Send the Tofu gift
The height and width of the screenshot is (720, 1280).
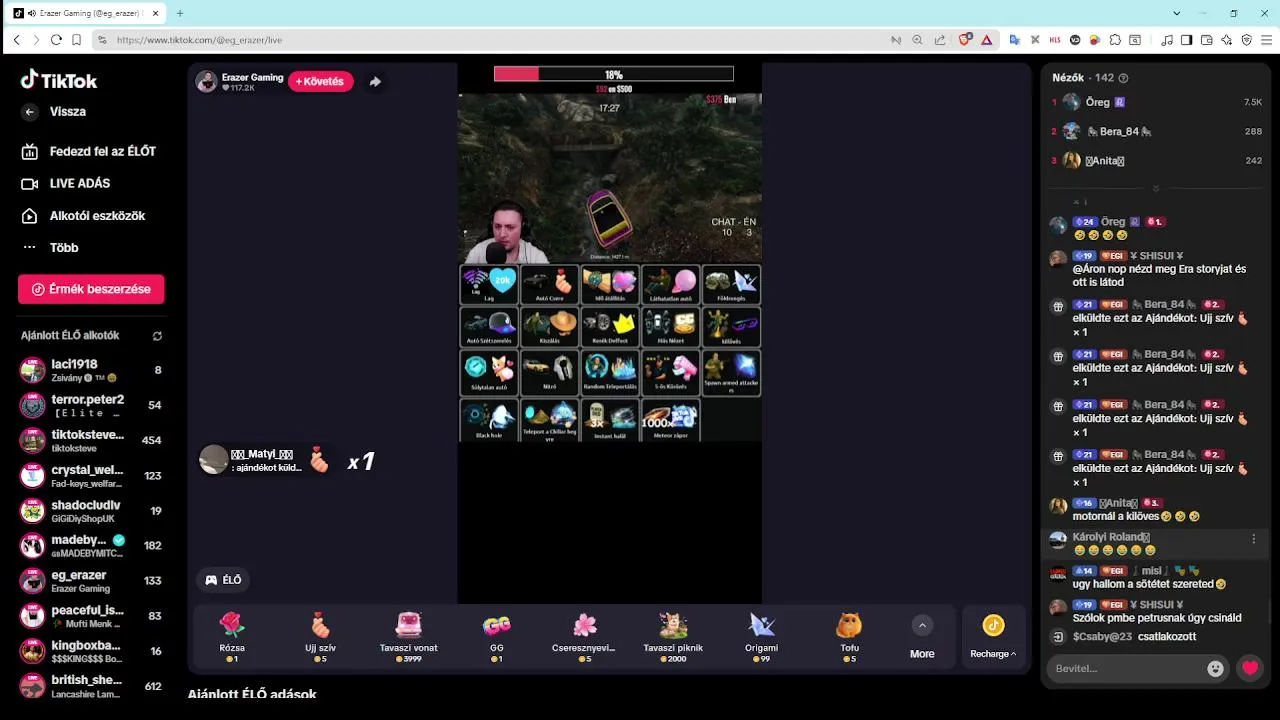849,637
